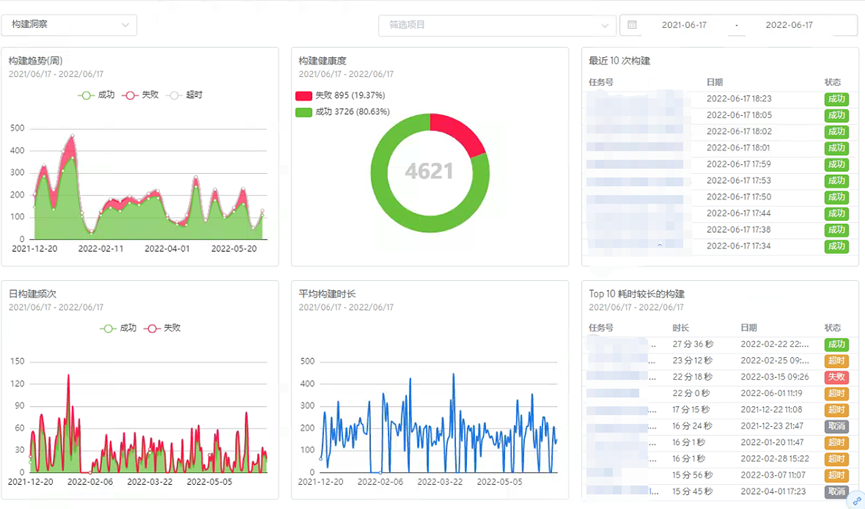Screen dimensions: 865x509
Task: Toggle the 成功 legend series in 构建趋势 chart
Action: [x=96, y=95]
